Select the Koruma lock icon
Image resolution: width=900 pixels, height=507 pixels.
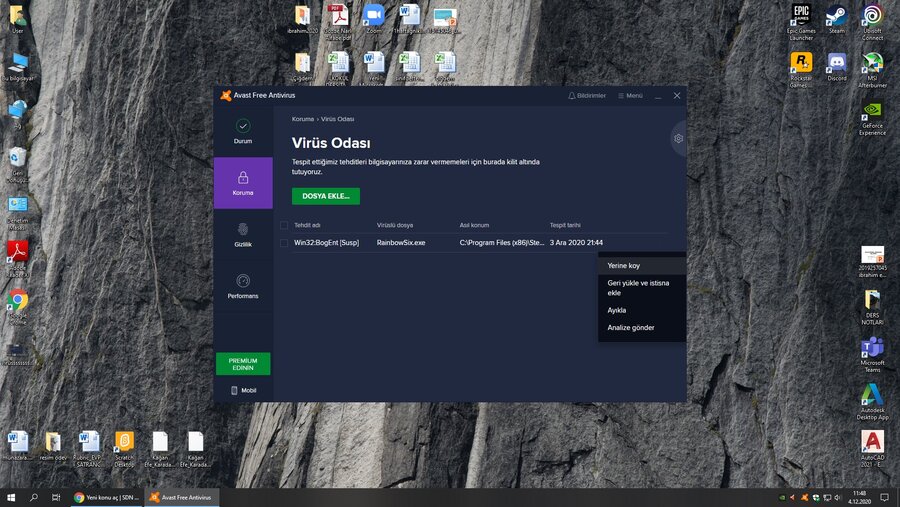(x=243, y=177)
